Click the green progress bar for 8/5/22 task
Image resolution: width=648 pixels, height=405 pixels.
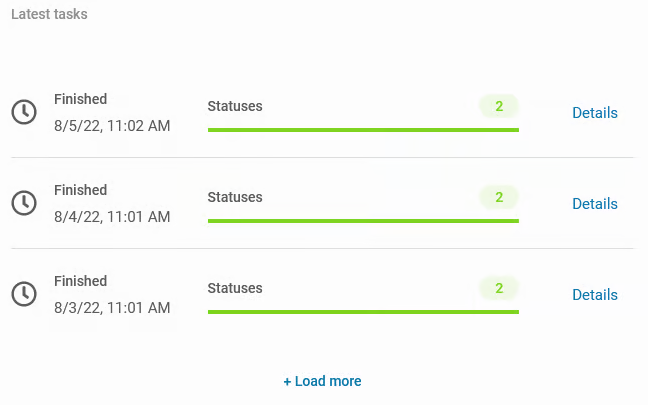coord(363,130)
